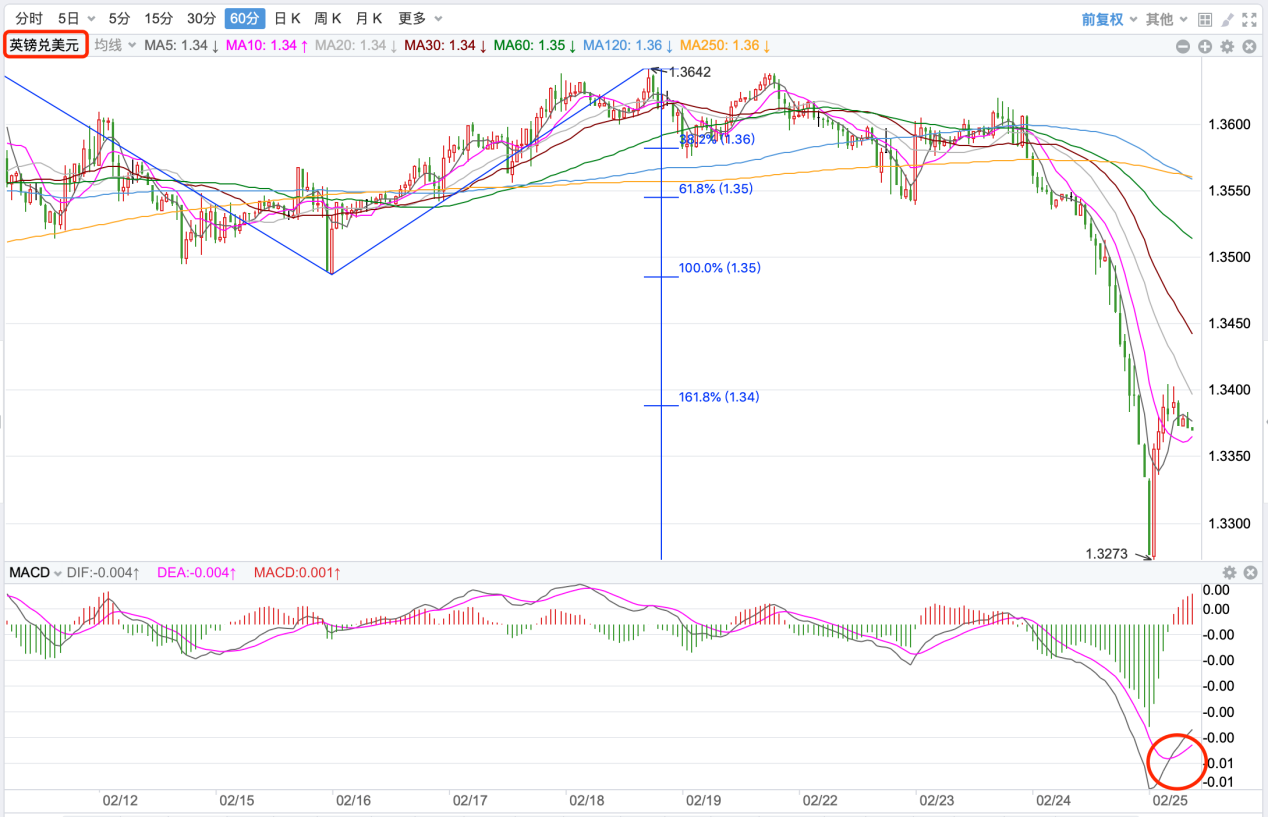Image resolution: width=1268 pixels, height=817 pixels.
Task: Open the 5日 period dropdown arrow
Action: (x=92, y=19)
